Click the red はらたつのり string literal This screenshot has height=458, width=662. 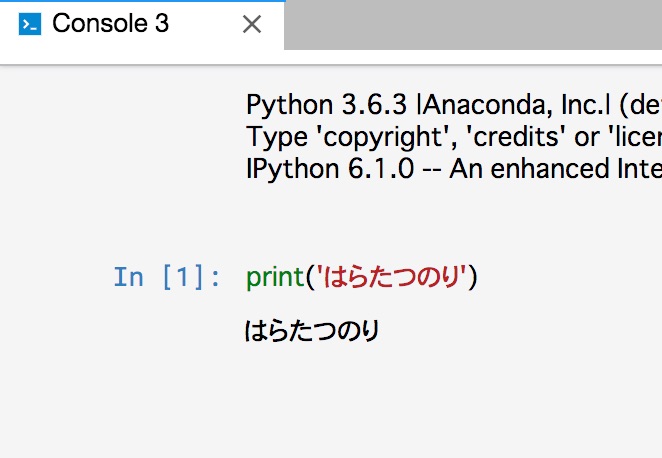pos(392,277)
